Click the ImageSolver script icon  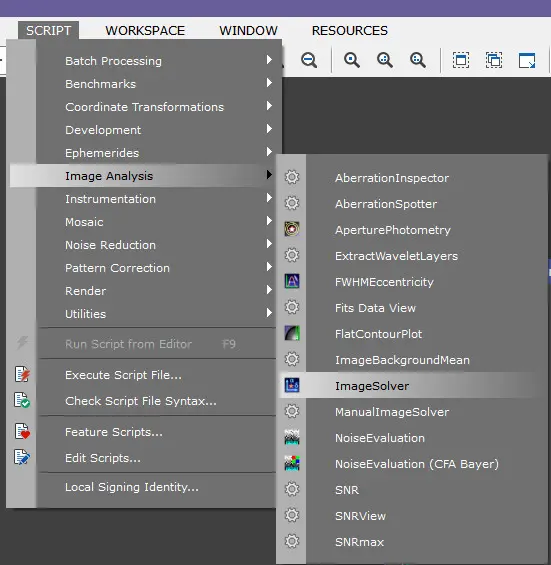292,385
